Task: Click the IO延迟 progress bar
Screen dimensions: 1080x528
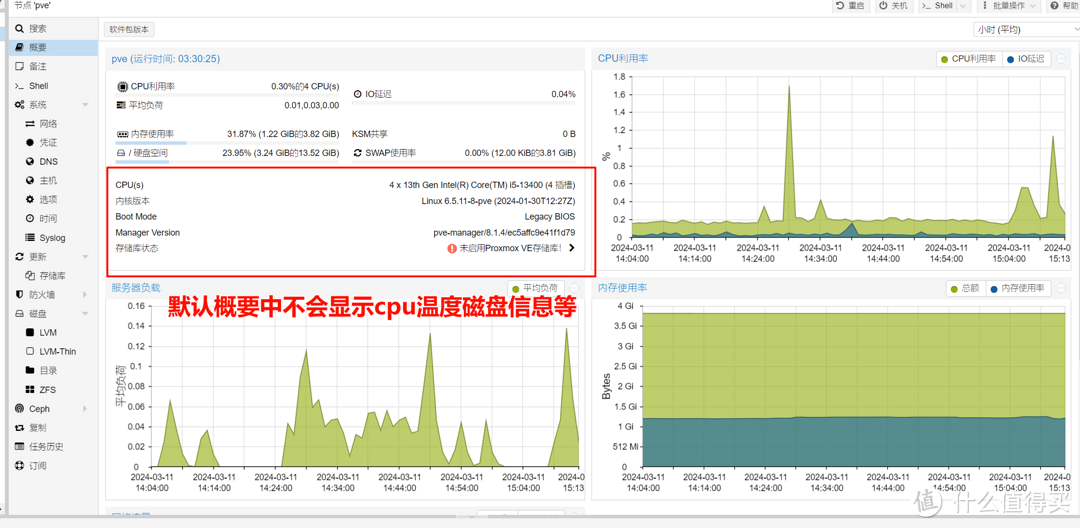Action: coord(464,104)
